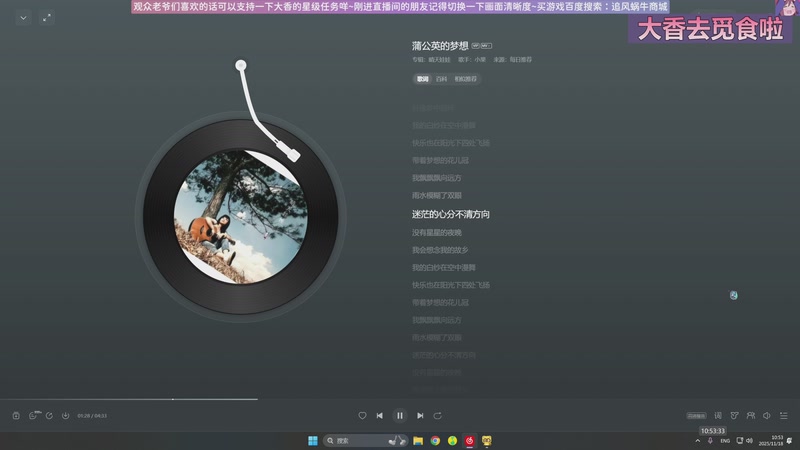800x450 pixels.
Task: Open the notification icon at tray end
Action: (x=790, y=441)
